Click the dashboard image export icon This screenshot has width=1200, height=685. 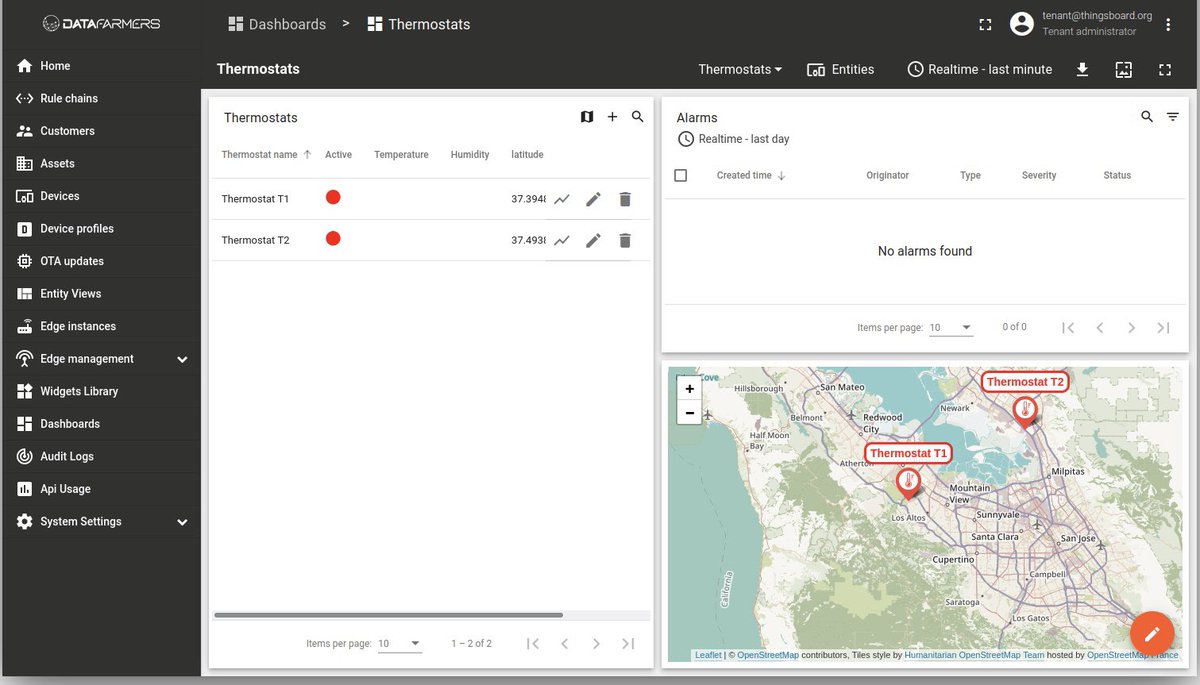coord(1123,70)
